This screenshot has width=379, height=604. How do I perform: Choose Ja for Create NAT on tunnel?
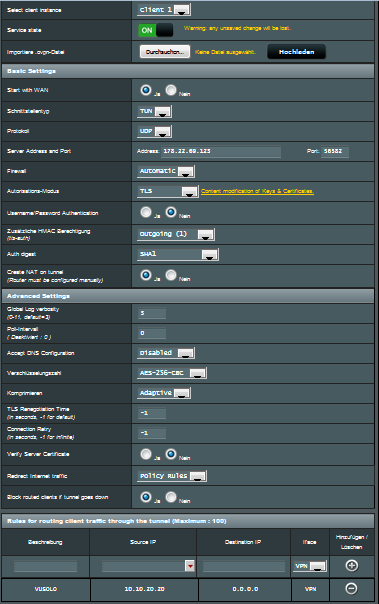click(x=146, y=275)
